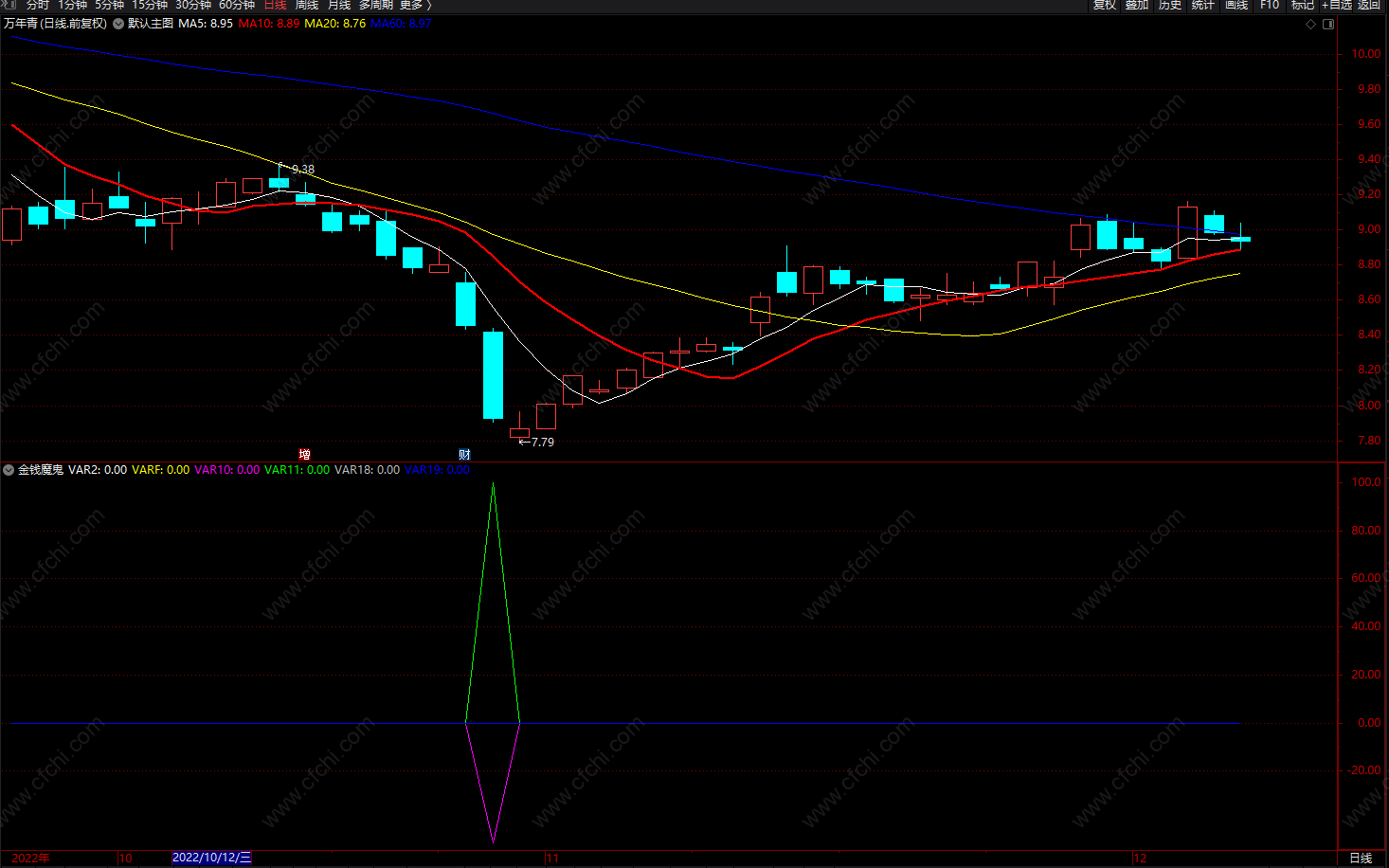The height and width of the screenshot is (868, 1389).
Task: Click the 万年青(日线.前复权) title
Action: pos(55,24)
